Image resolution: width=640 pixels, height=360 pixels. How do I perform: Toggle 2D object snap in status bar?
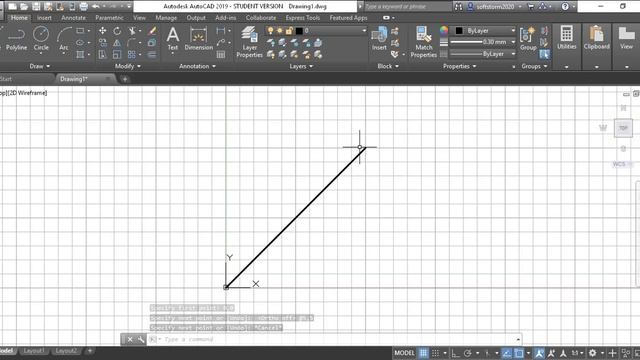point(519,353)
